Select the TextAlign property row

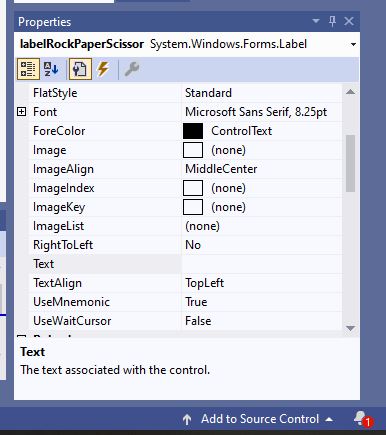[x=185, y=283]
